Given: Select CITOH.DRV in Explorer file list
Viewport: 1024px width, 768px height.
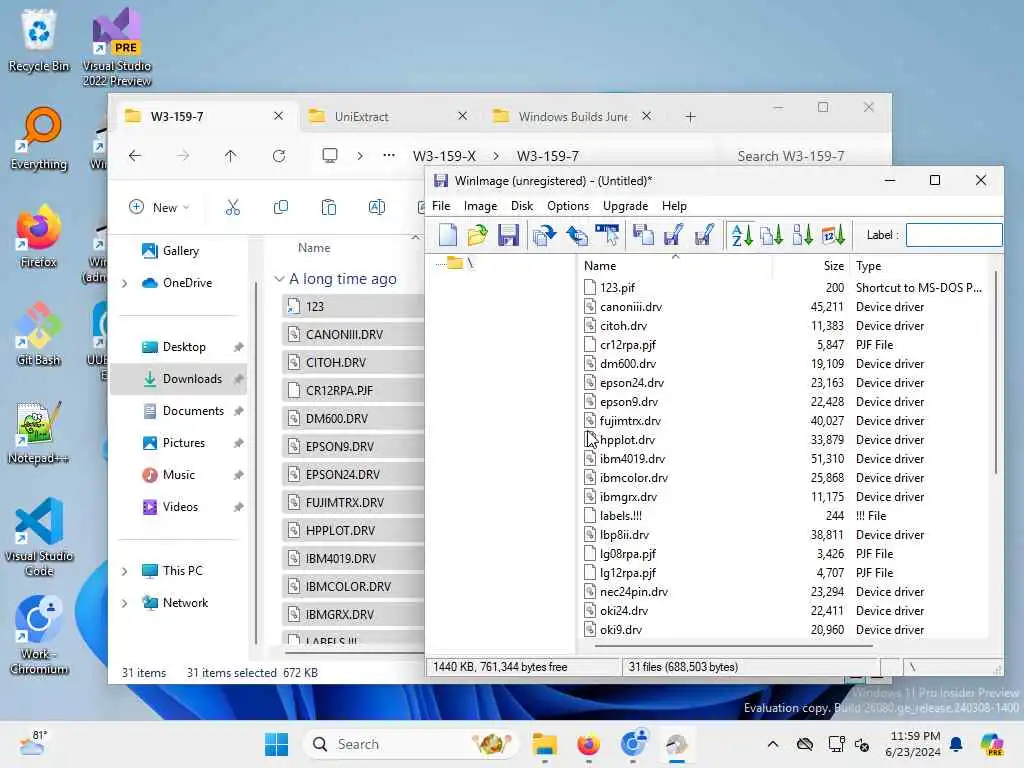Looking at the screenshot, I should (x=353, y=362).
